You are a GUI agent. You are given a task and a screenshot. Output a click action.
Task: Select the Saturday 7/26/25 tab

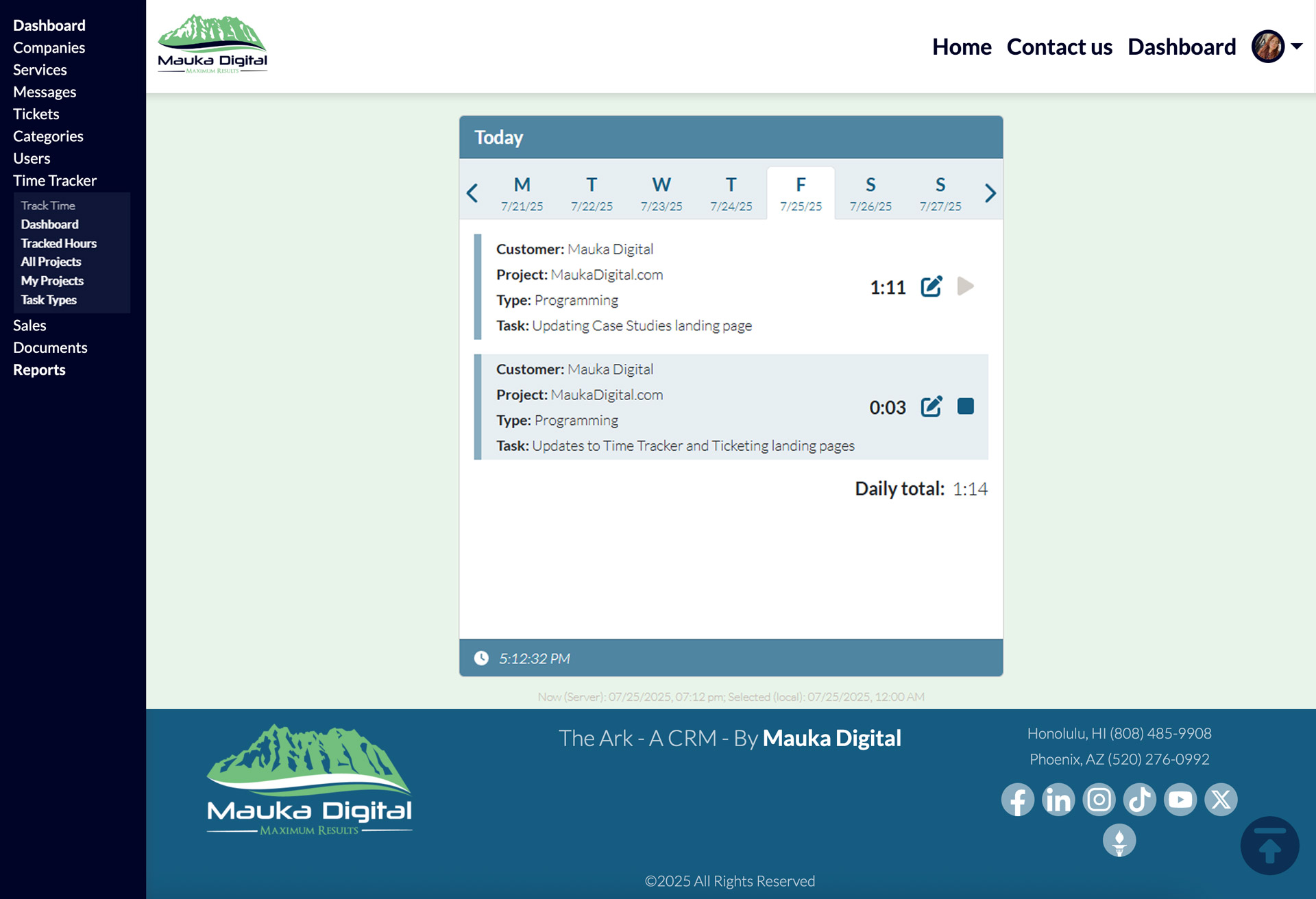pos(870,193)
